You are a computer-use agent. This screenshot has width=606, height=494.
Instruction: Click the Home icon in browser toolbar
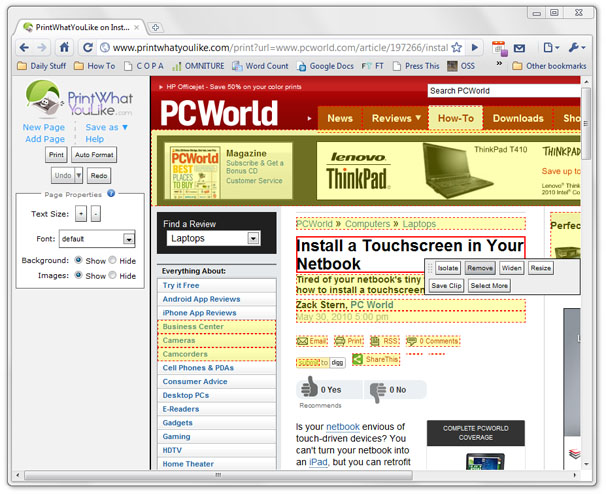[x=65, y=47]
